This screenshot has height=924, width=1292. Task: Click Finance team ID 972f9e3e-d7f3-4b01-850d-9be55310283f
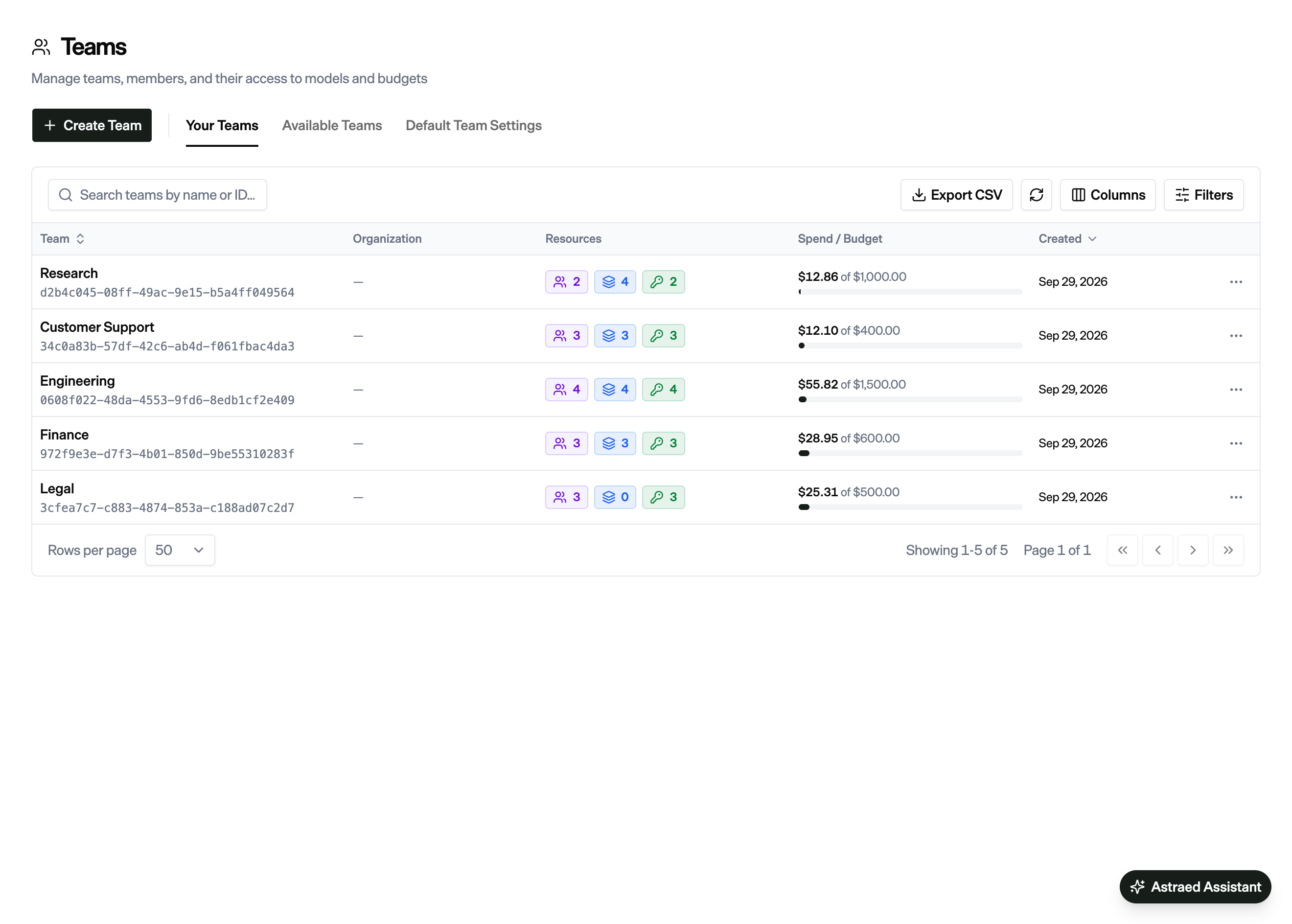(x=167, y=455)
